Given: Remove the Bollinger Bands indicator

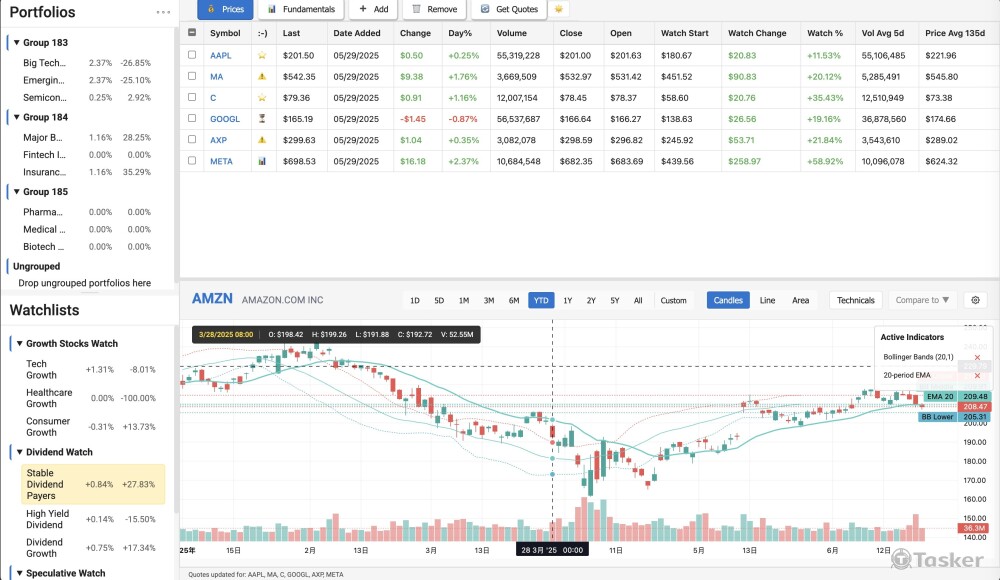Looking at the screenshot, I should click(x=977, y=357).
